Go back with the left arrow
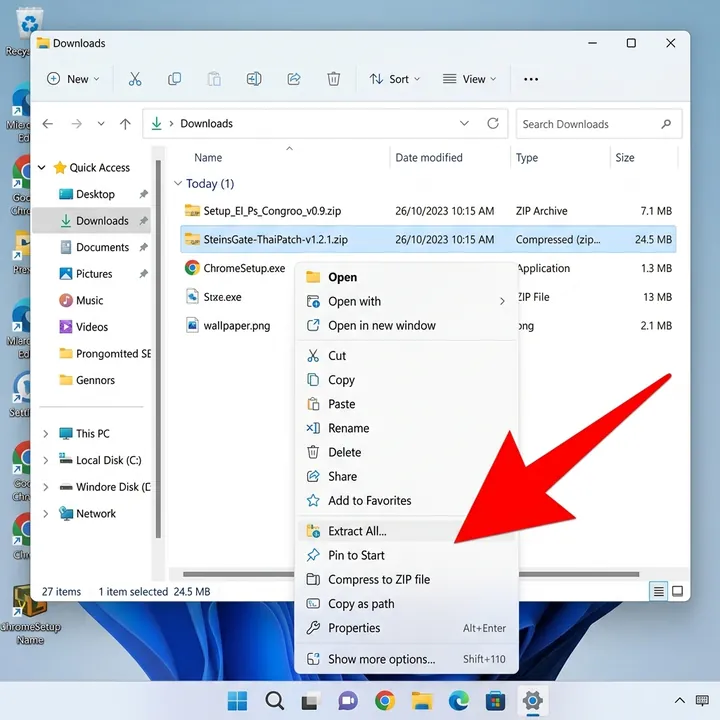This screenshot has height=720, width=720. click(x=48, y=124)
